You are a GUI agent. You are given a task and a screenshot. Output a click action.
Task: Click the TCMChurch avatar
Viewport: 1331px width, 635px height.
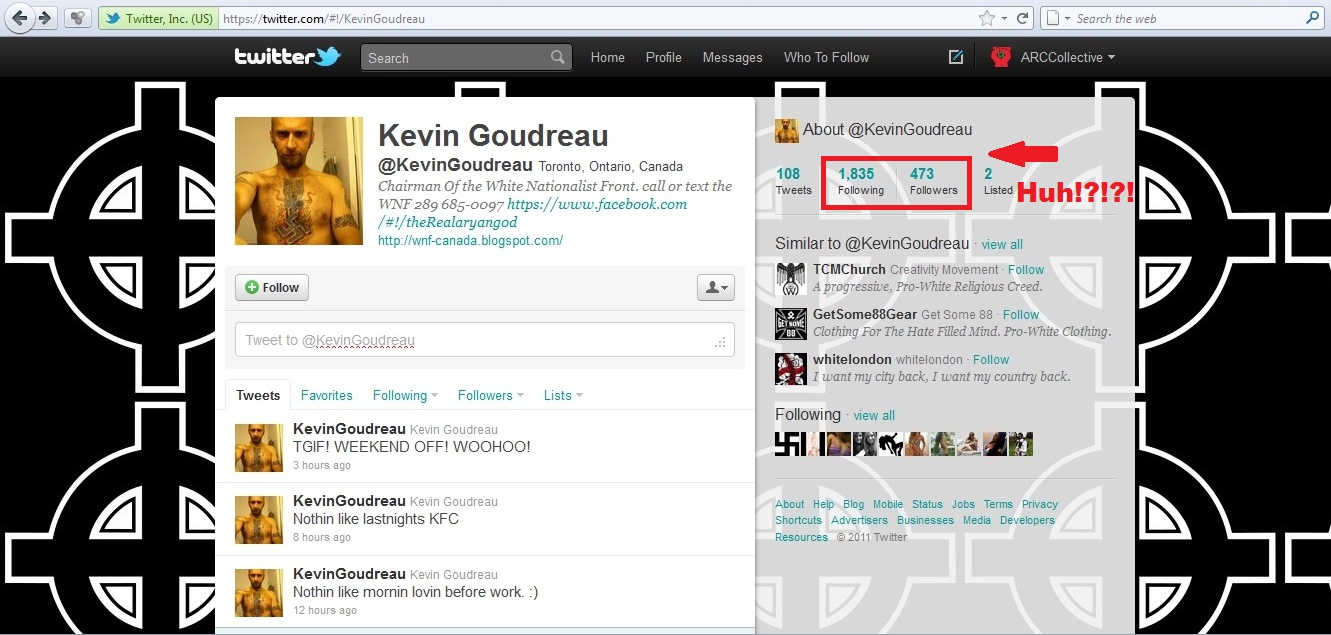(791, 278)
